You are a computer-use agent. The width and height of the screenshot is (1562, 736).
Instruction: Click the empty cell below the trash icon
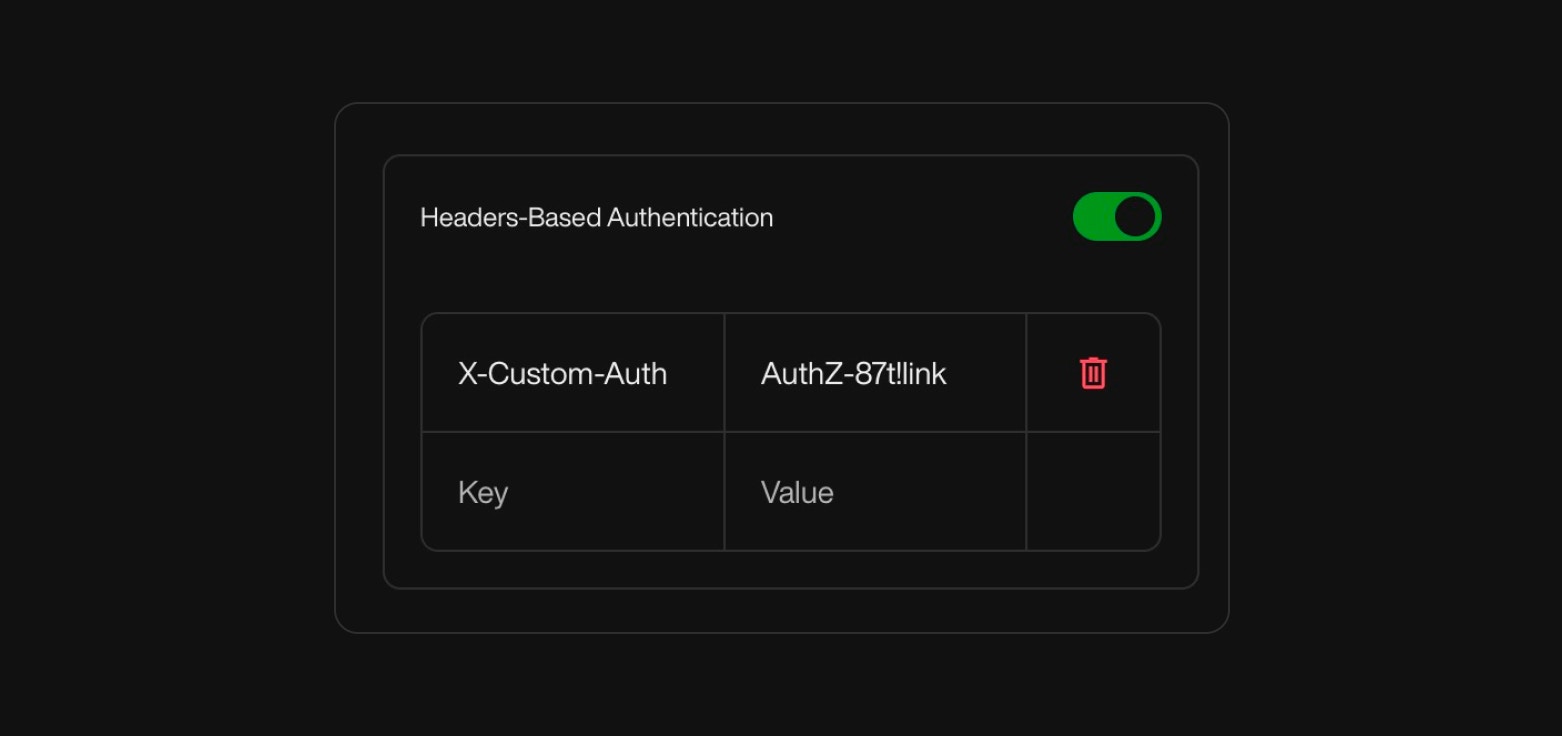[x=1093, y=491]
